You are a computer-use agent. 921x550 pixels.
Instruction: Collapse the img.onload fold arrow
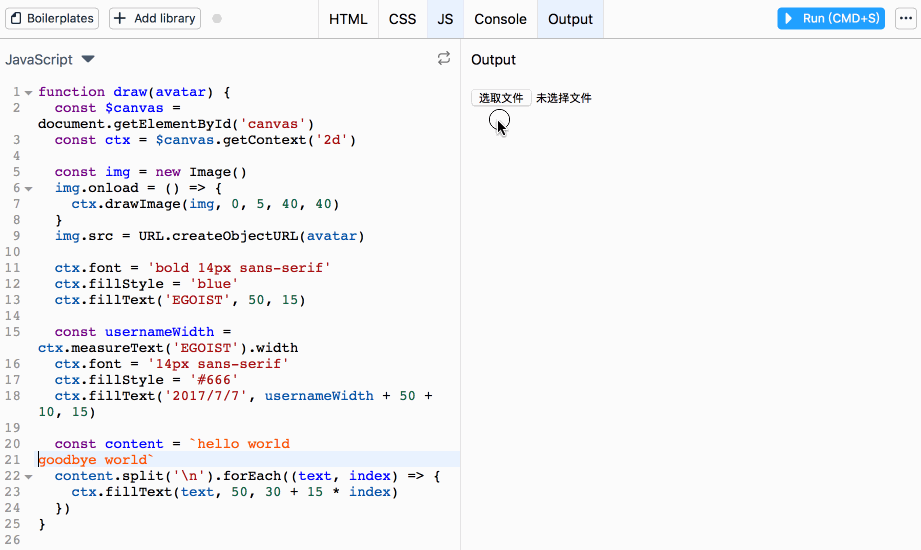tap(28, 189)
